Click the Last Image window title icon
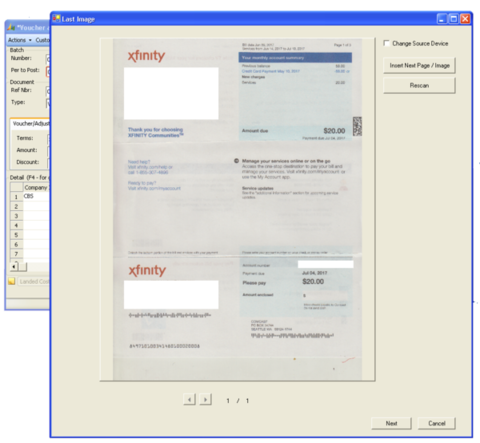Image resolution: width=480 pixels, height=443 pixels. 56,18
